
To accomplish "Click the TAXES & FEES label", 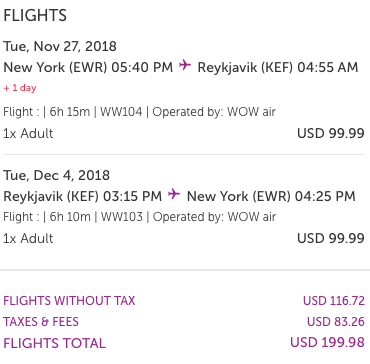I will [41, 322].
